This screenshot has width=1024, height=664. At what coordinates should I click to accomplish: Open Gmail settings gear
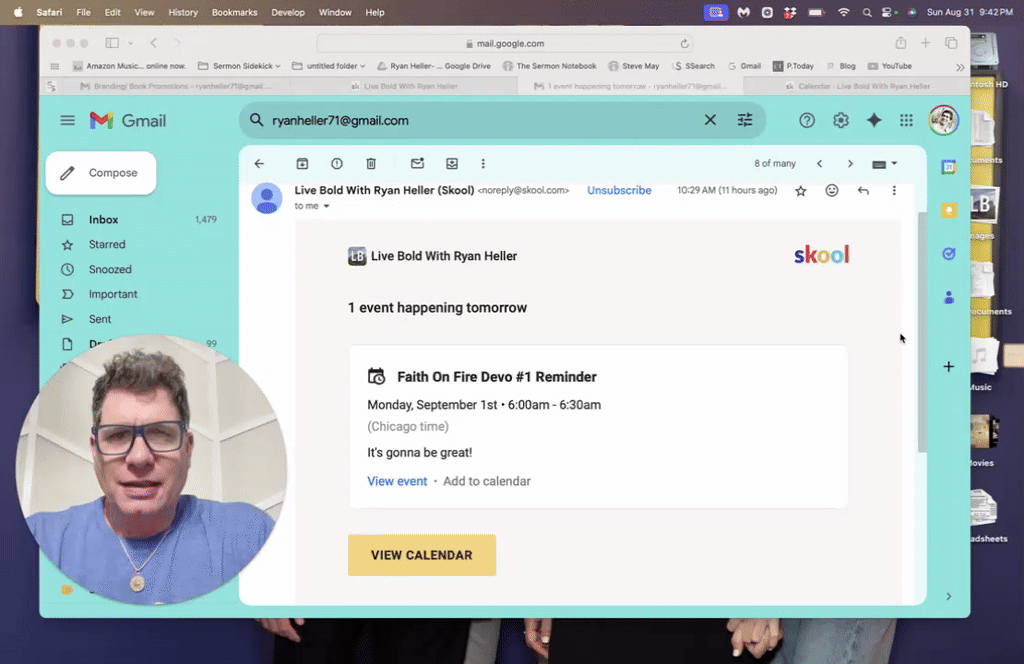[840, 120]
